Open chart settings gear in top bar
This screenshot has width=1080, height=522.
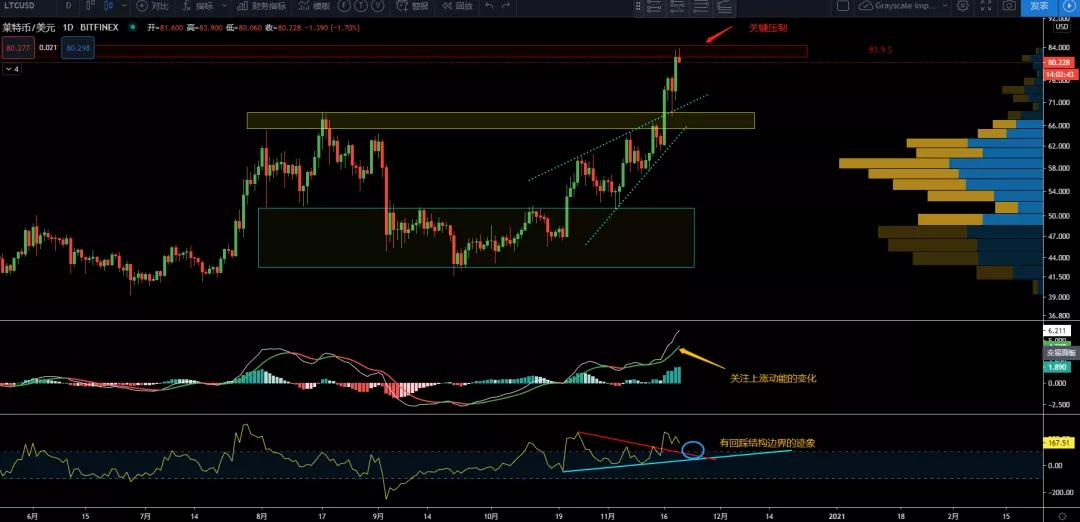click(963, 6)
